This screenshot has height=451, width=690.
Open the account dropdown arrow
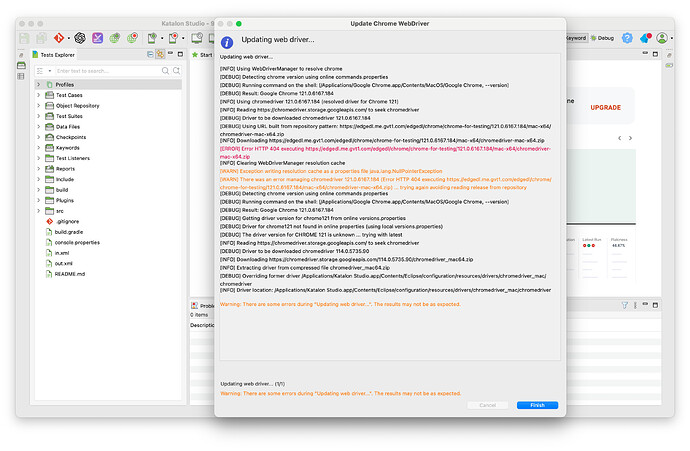(672, 38)
